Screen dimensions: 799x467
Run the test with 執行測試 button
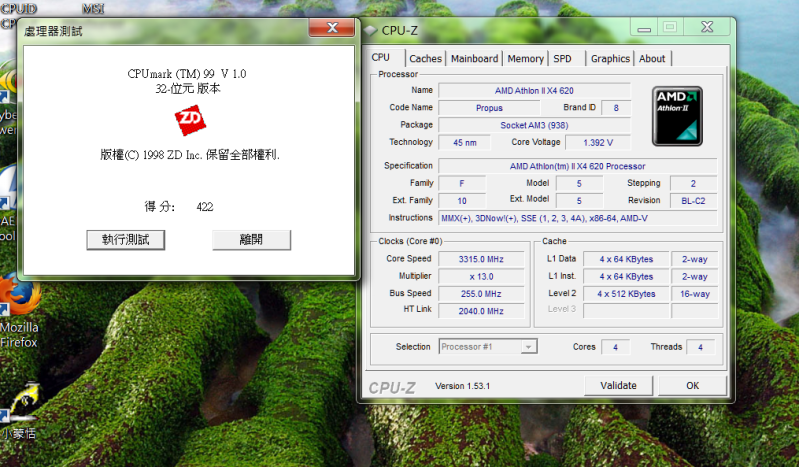click(126, 240)
